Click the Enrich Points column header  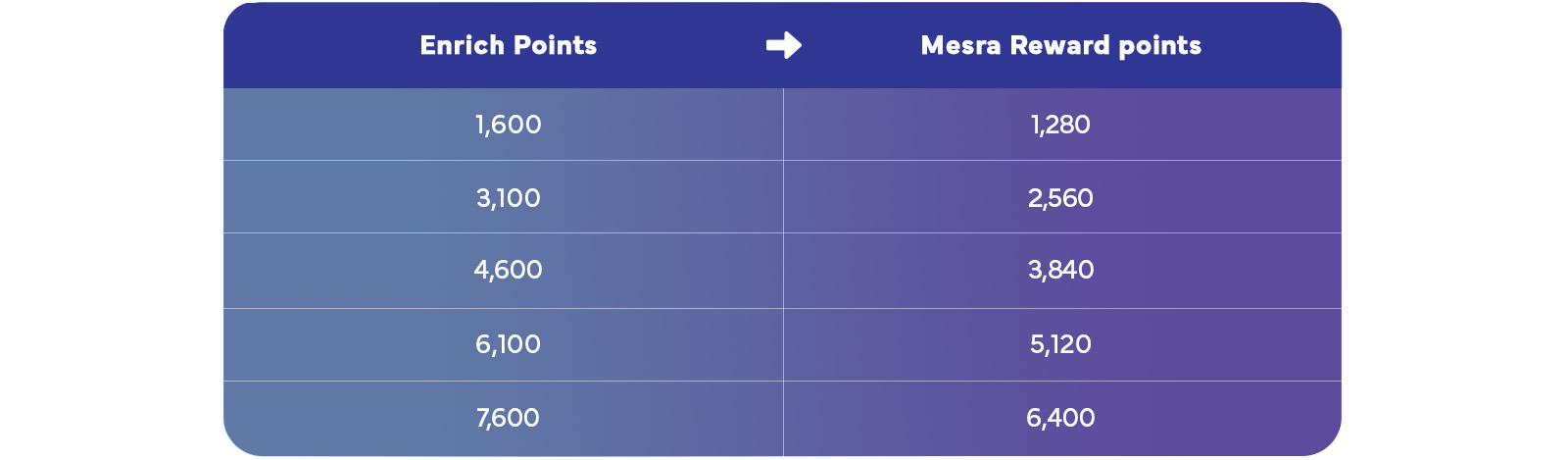pos(508,45)
